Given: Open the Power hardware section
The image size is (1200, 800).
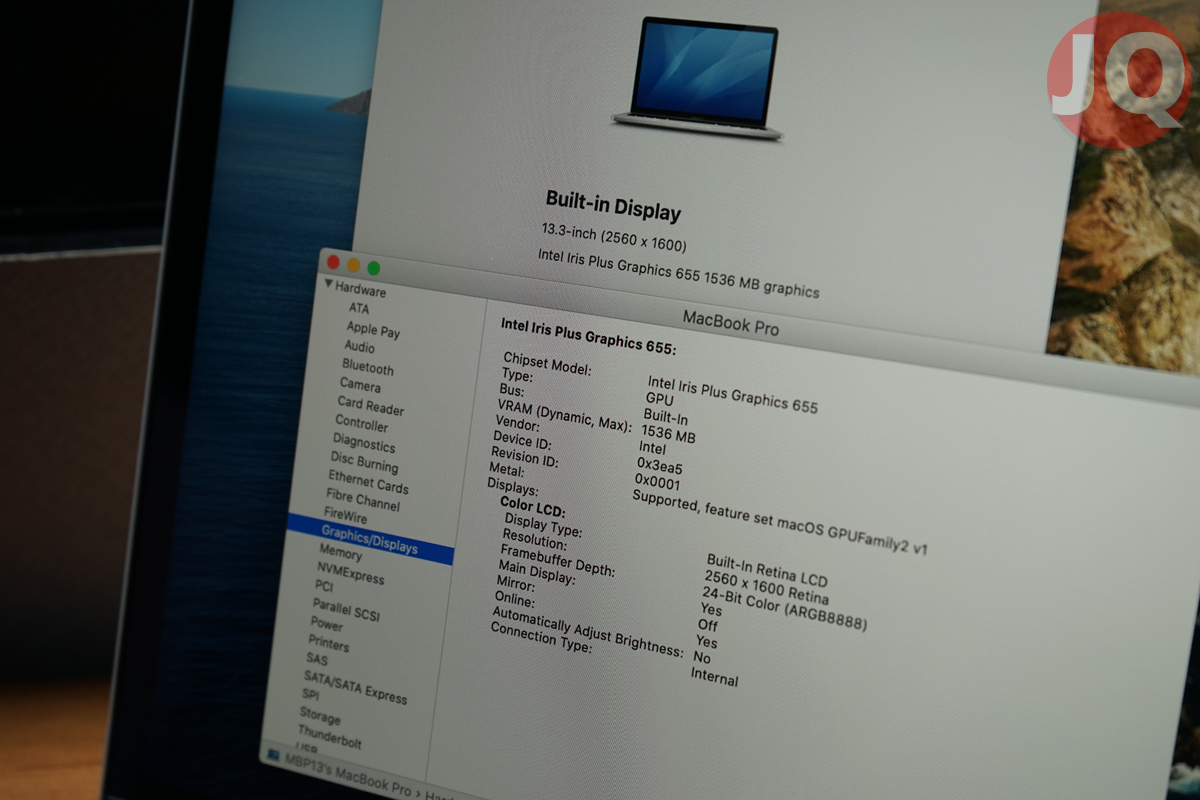Looking at the screenshot, I should click(x=326, y=624).
